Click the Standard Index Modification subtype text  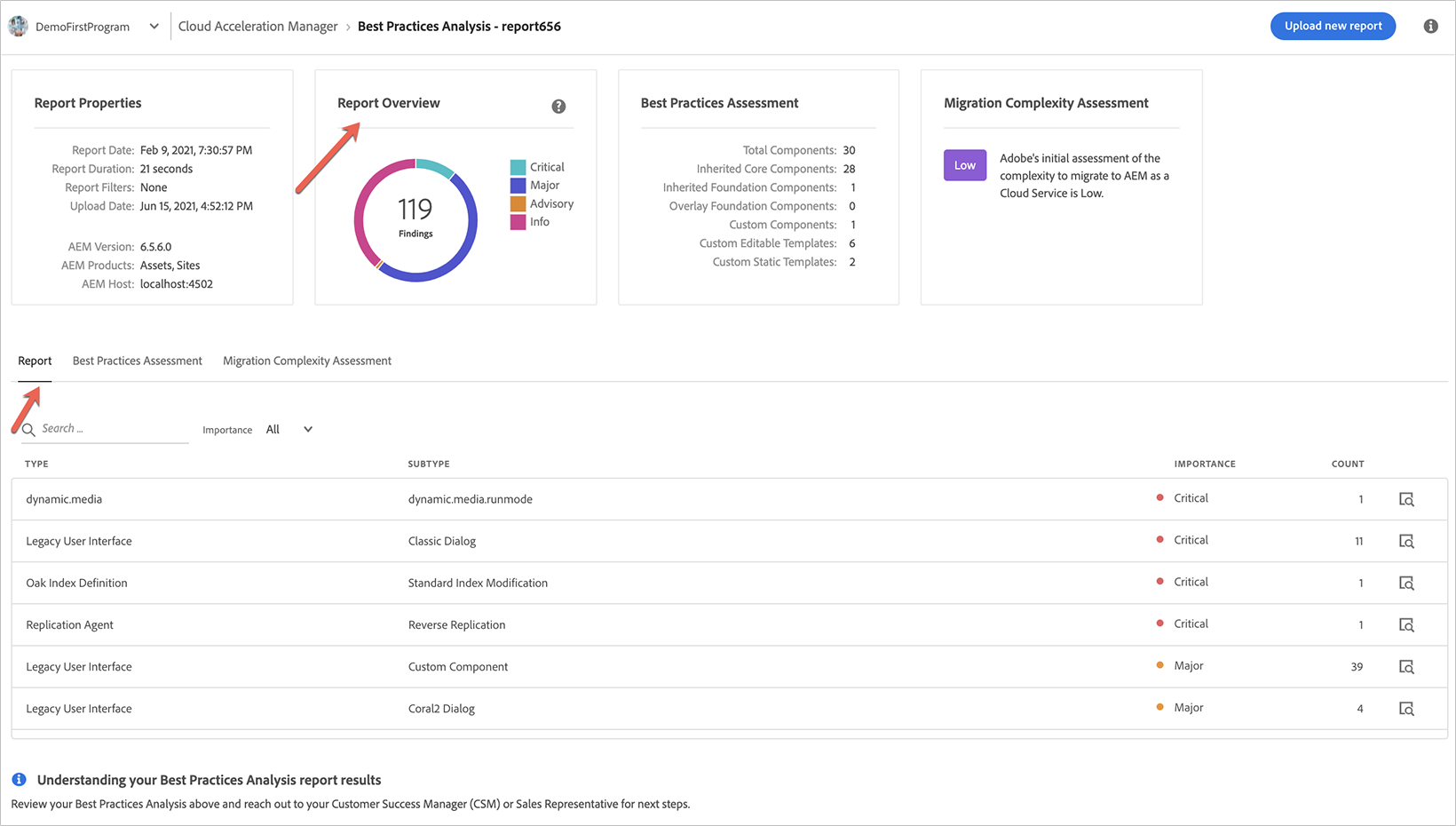tap(478, 583)
